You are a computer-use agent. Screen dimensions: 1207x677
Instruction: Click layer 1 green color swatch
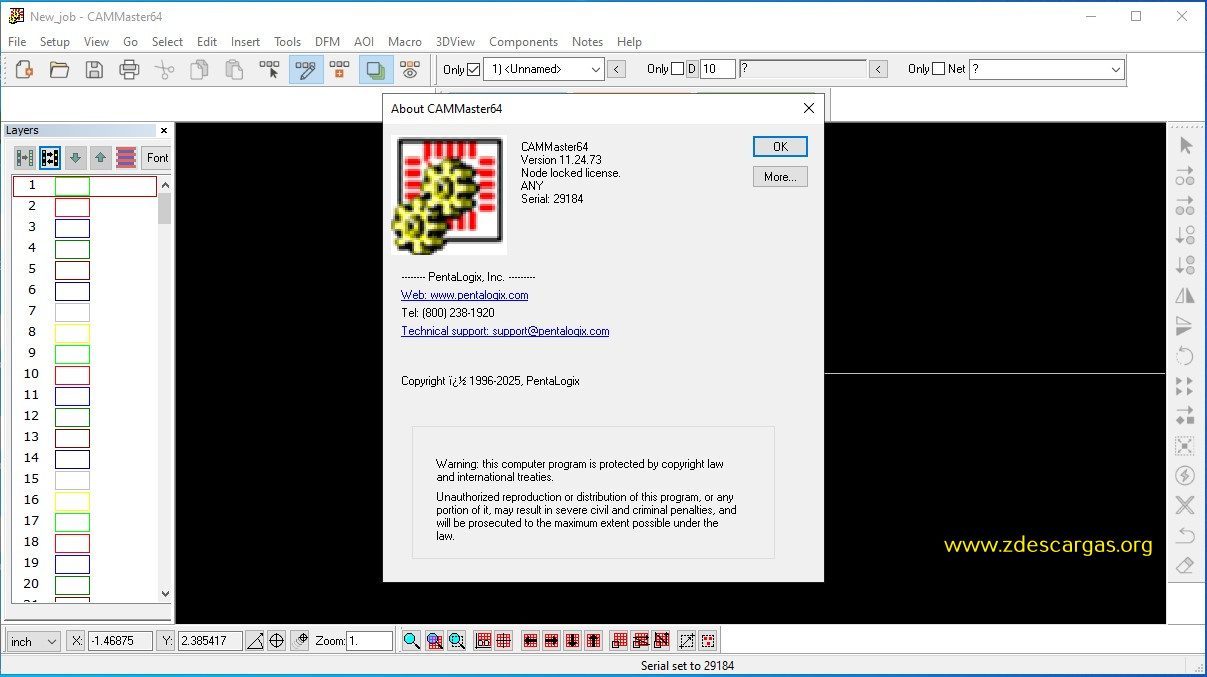click(72, 186)
